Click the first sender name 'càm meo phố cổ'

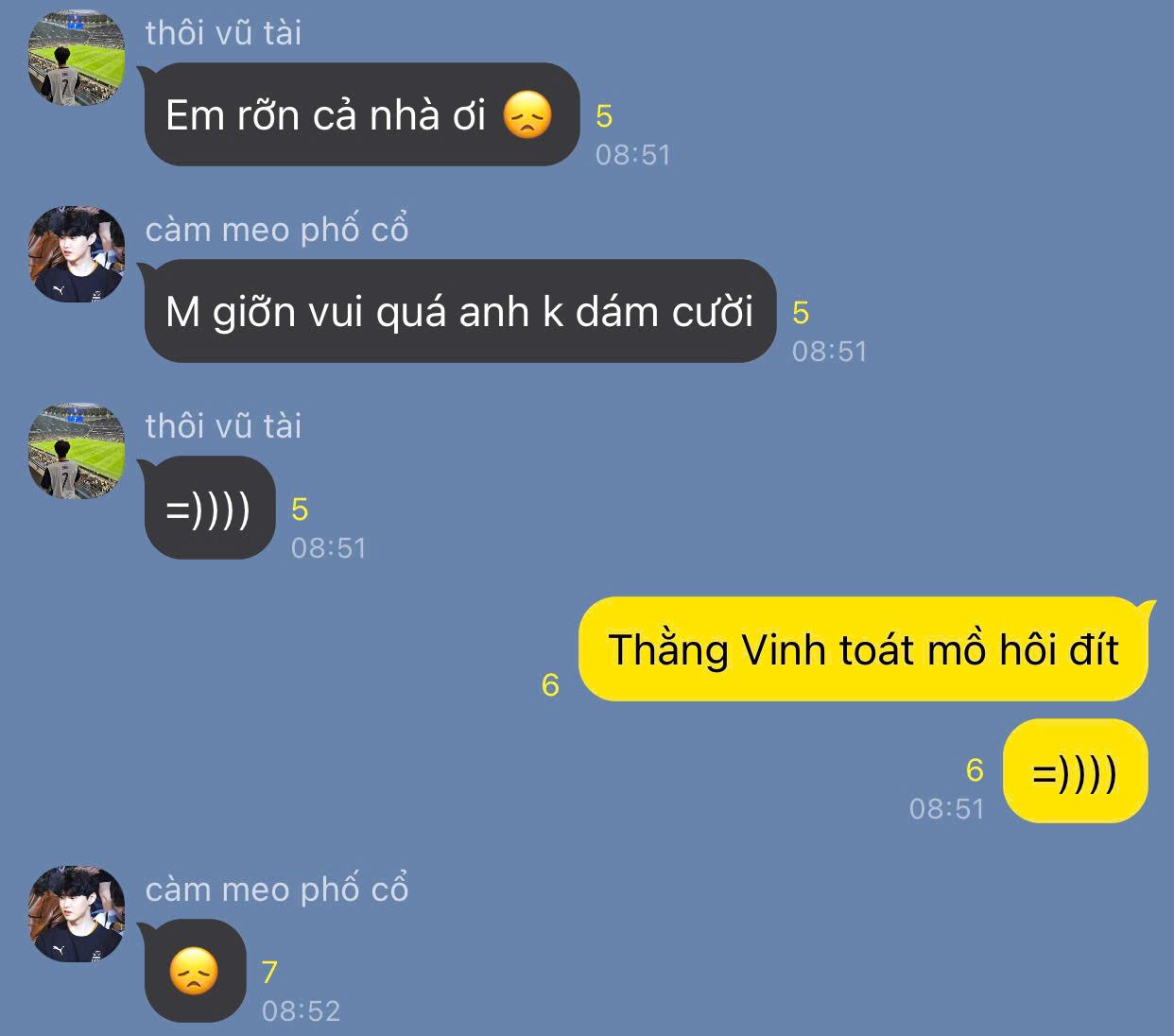(277, 230)
